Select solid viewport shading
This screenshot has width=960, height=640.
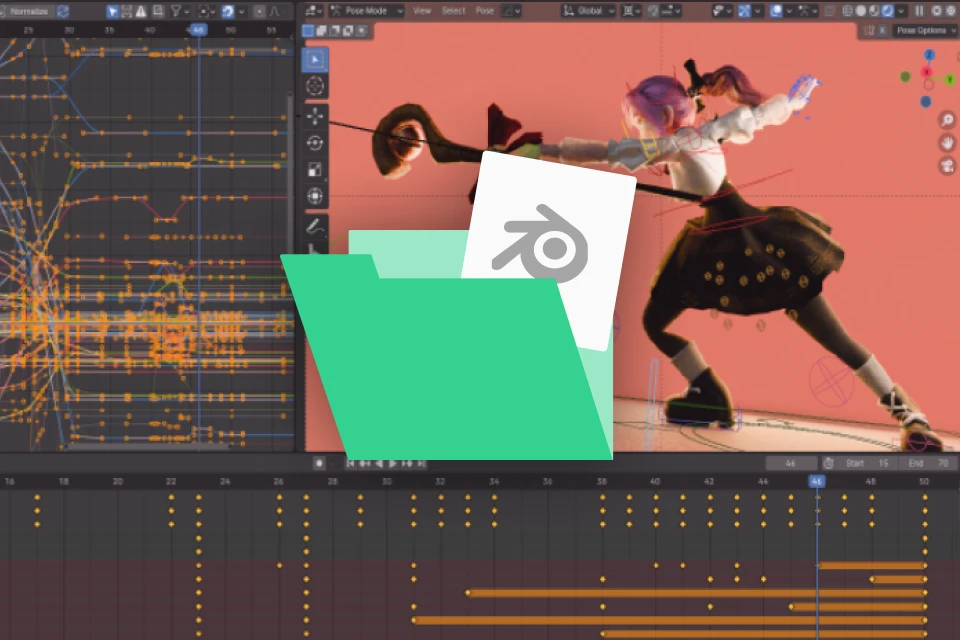(860, 11)
